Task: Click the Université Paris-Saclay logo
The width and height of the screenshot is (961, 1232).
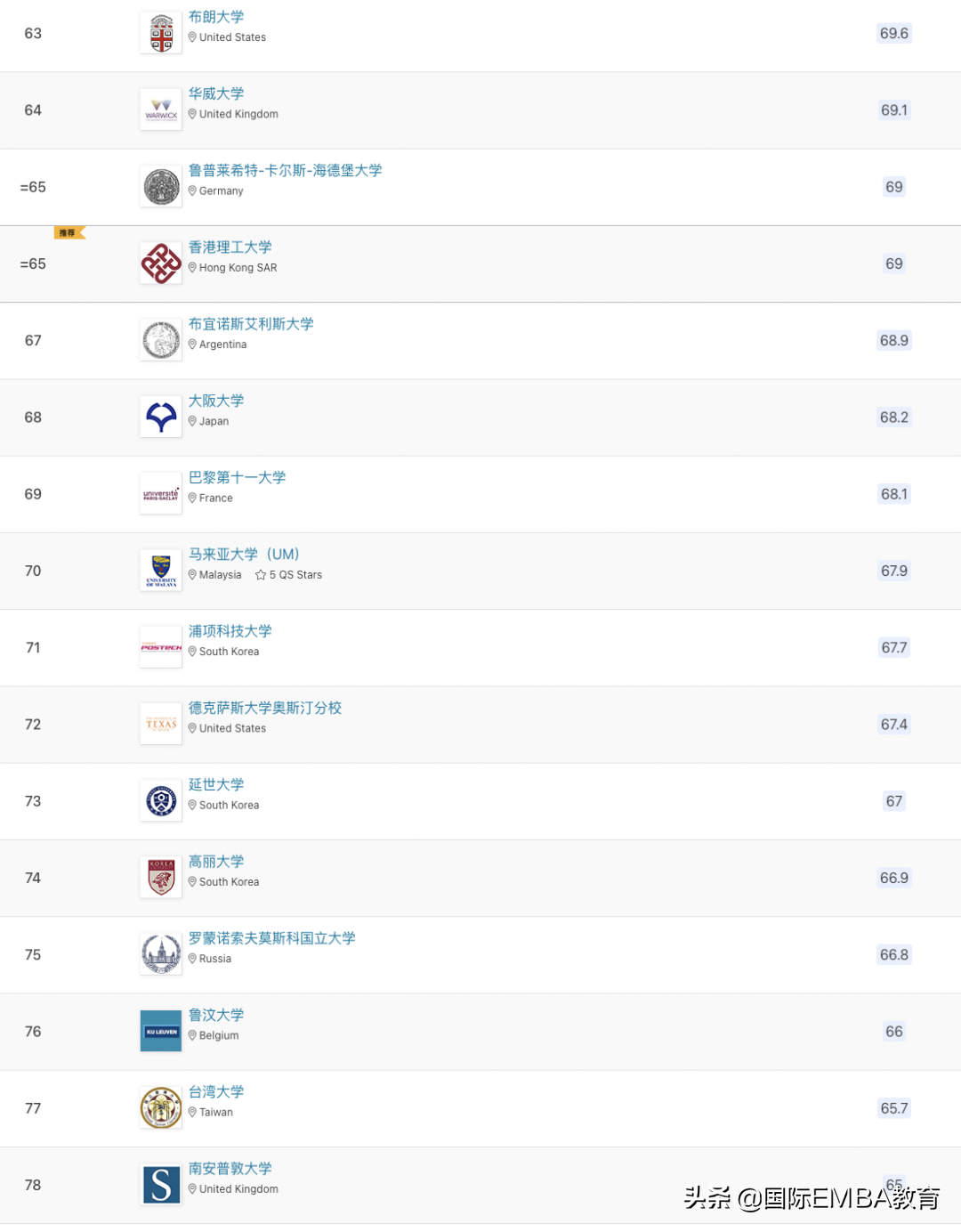Action: coord(161,494)
